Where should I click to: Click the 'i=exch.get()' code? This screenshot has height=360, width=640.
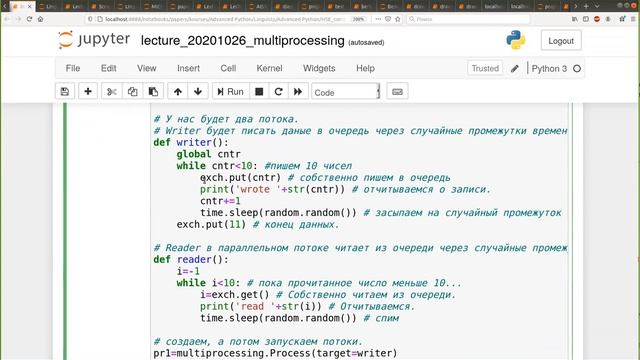[235, 295]
